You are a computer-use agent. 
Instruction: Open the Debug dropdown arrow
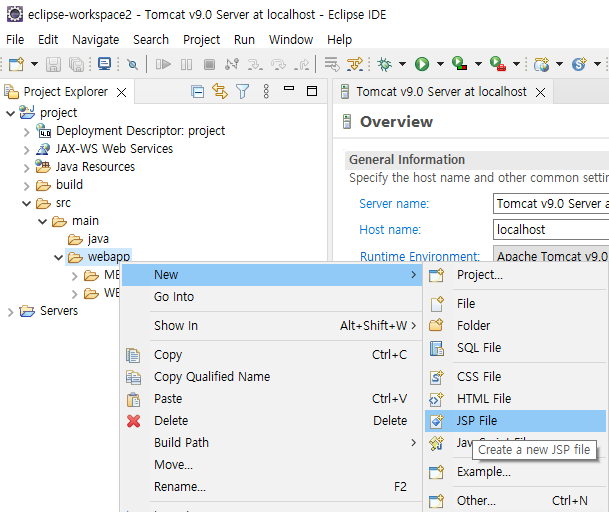[x=402, y=64]
